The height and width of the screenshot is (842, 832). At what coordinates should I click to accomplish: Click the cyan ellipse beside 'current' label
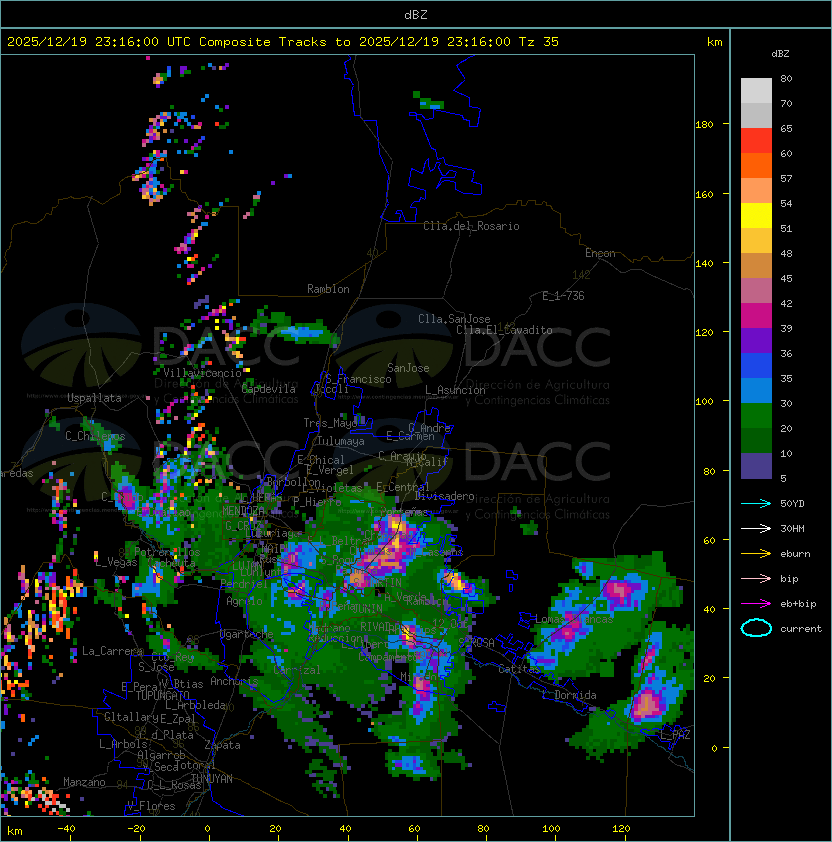coord(756,628)
